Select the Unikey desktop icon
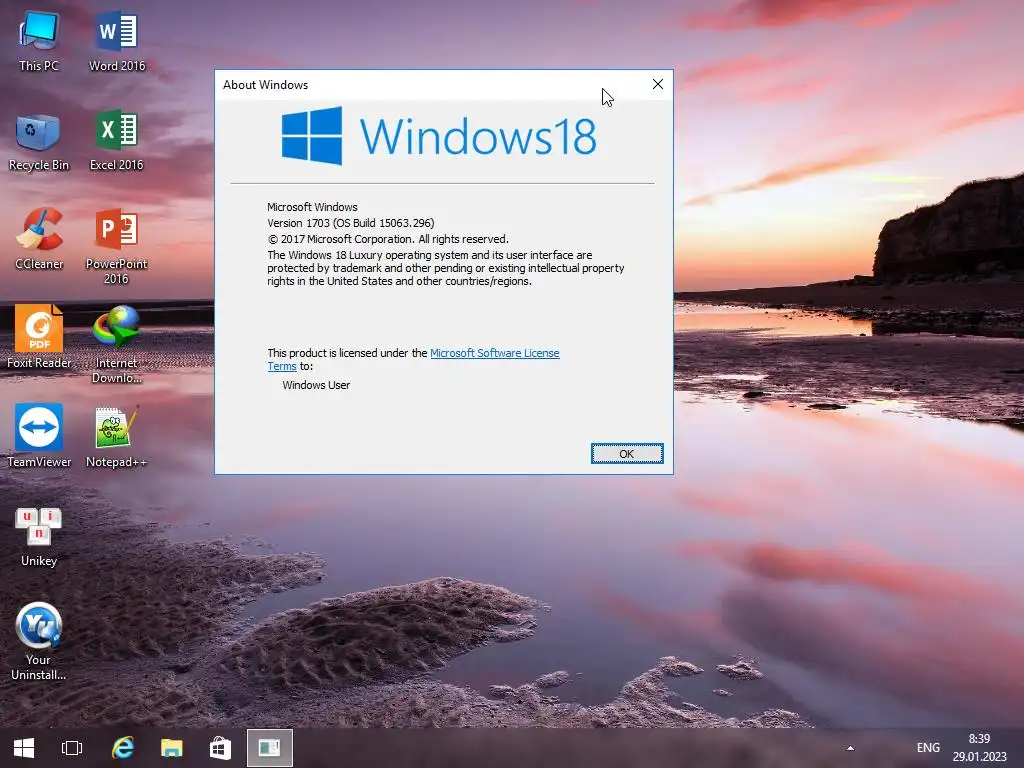This screenshot has width=1024, height=768. click(39, 537)
